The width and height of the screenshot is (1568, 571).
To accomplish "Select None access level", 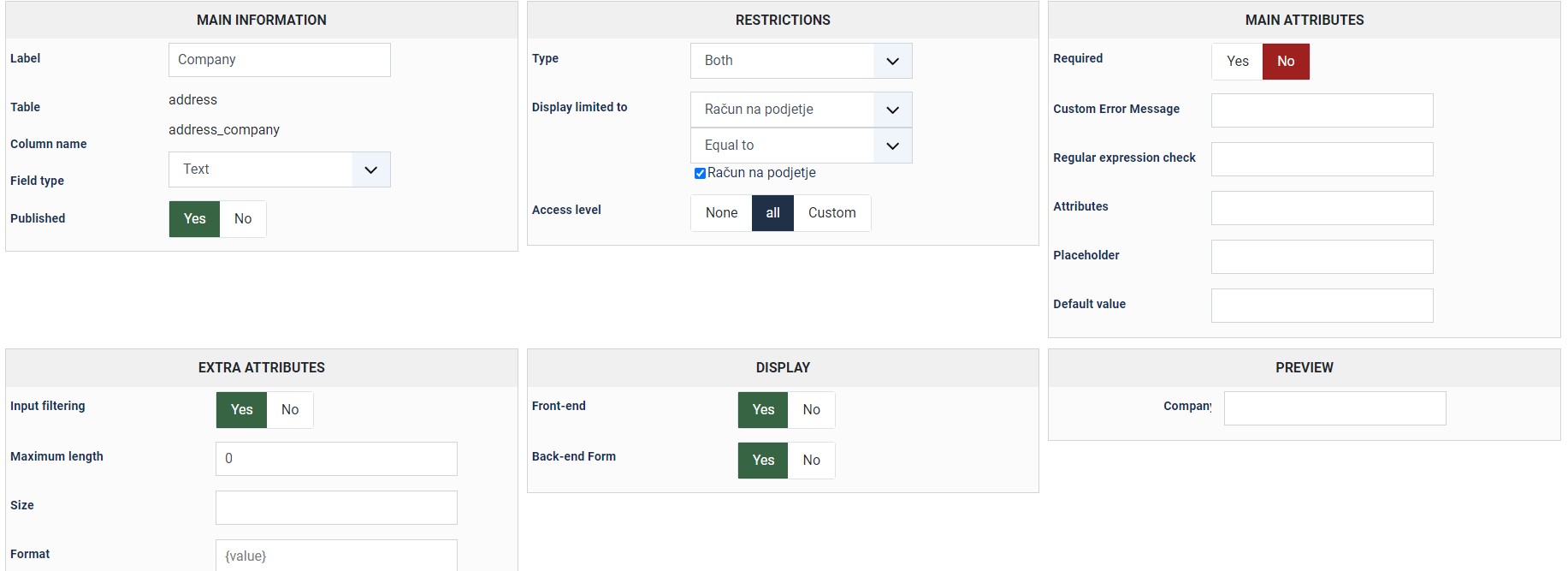I will (721, 213).
